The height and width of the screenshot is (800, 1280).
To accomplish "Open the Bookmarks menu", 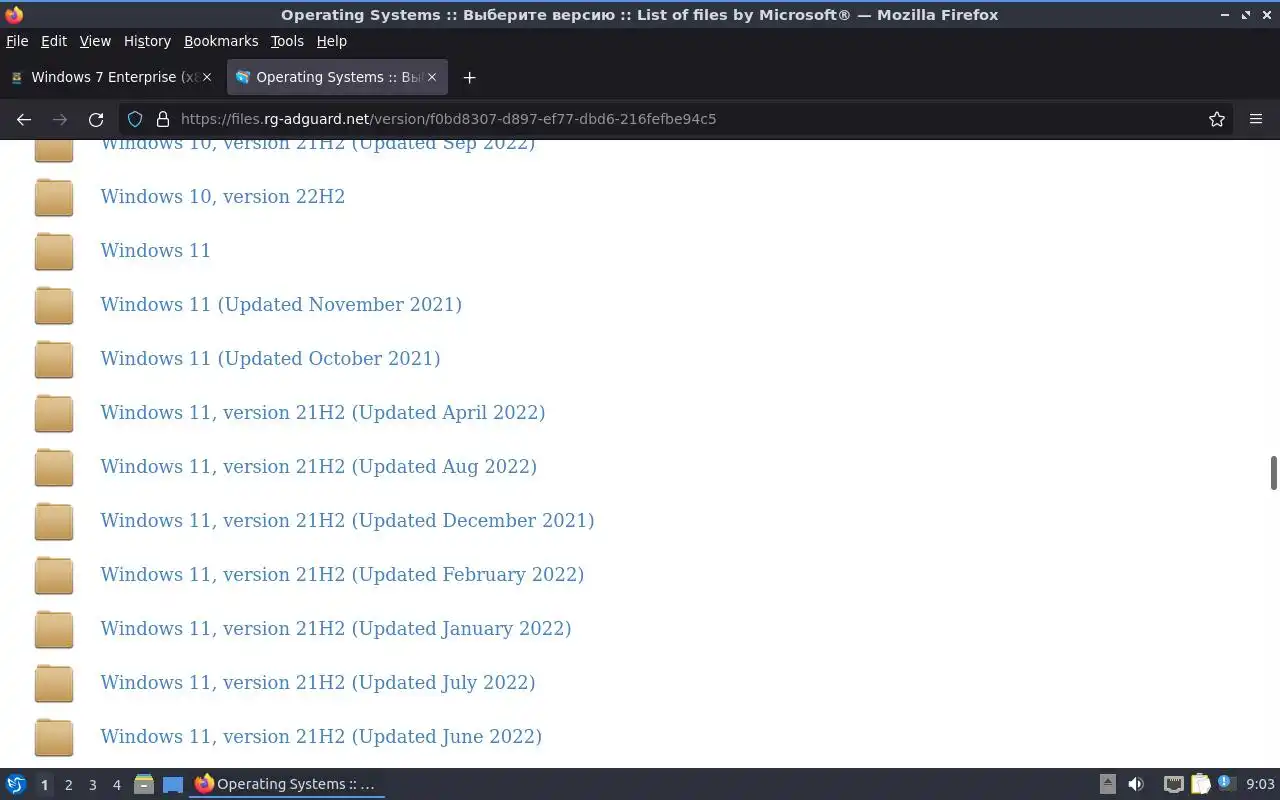I will coord(221,41).
